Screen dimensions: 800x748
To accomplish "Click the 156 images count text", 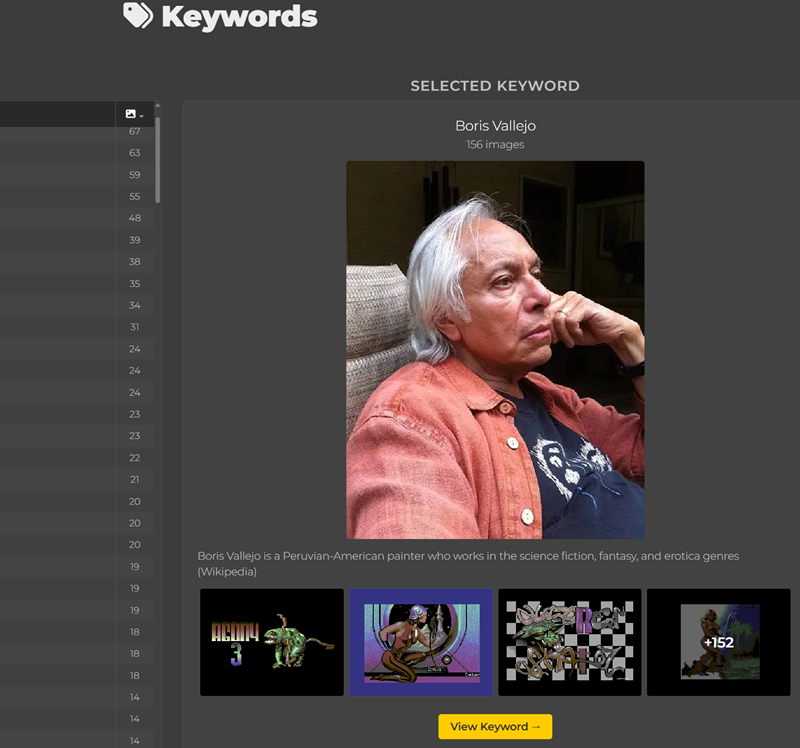I will click(x=495, y=144).
